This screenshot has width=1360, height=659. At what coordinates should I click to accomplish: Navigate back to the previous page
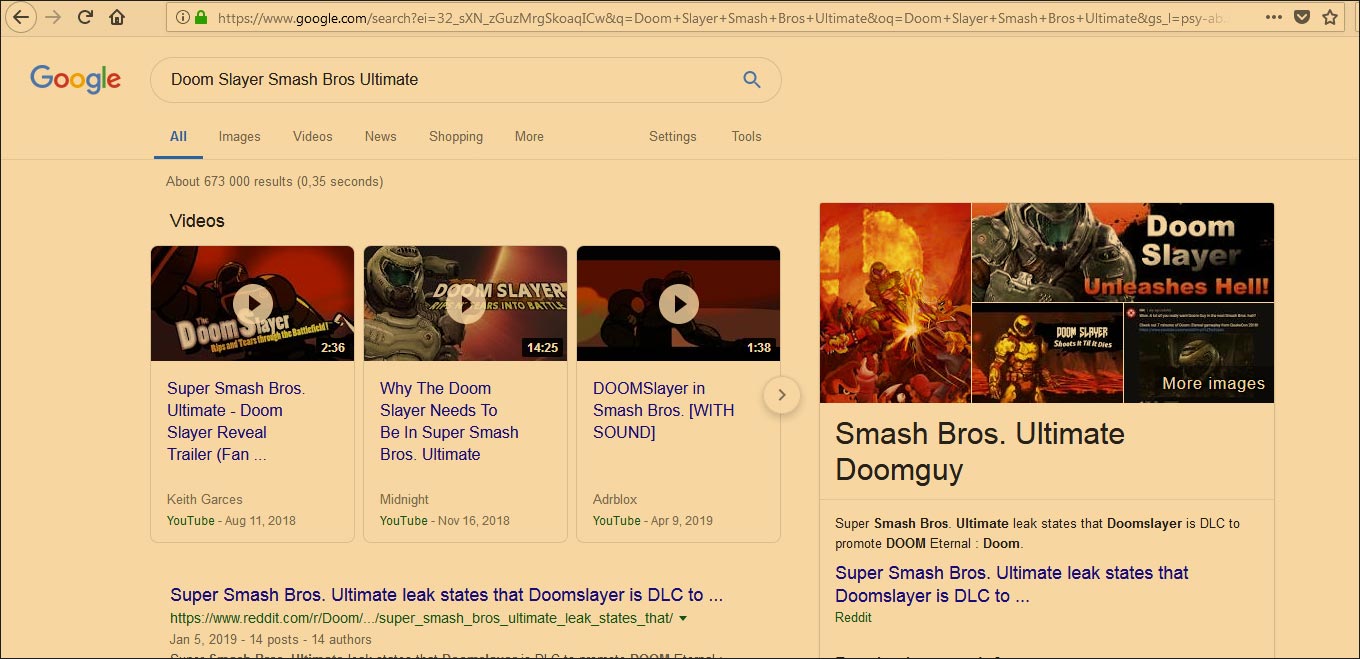click(21, 17)
